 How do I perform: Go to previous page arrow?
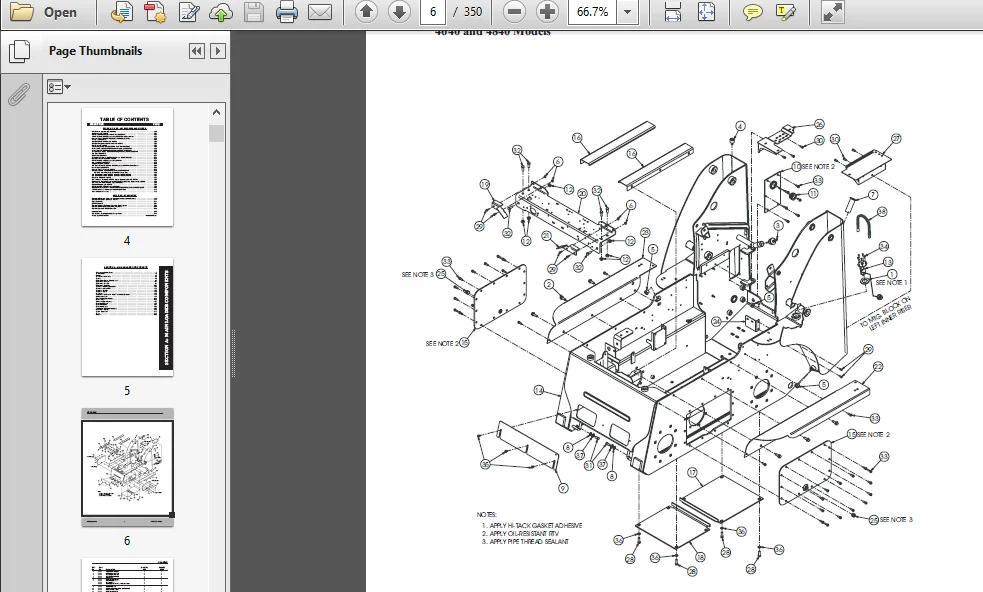click(366, 11)
